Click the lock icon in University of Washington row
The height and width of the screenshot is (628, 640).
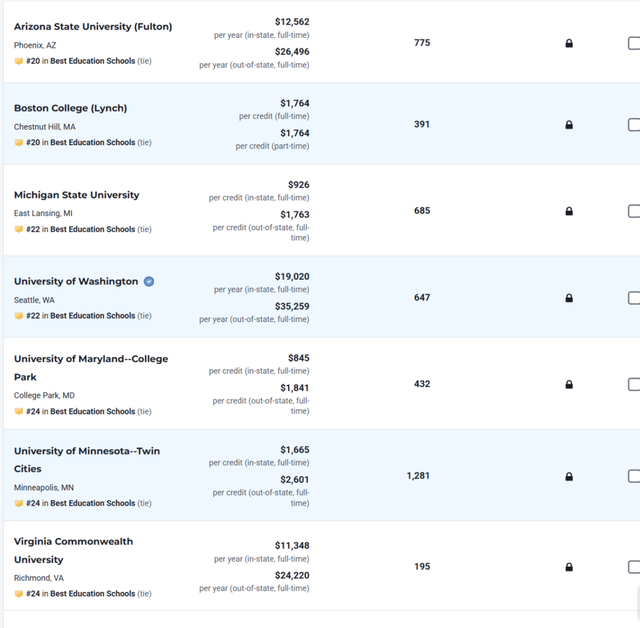click(x=569, y=298)
